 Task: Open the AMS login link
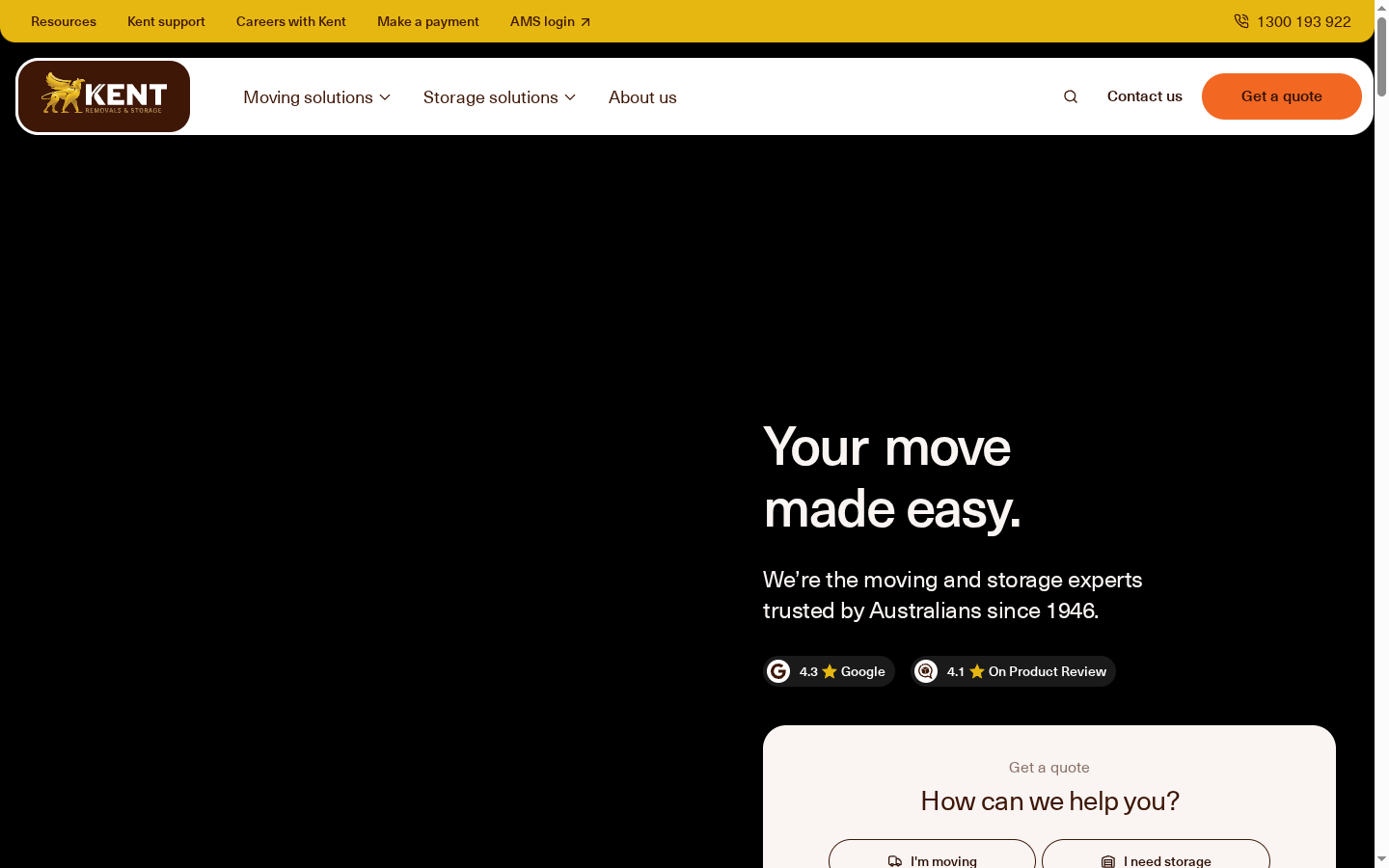coord(550,21)
